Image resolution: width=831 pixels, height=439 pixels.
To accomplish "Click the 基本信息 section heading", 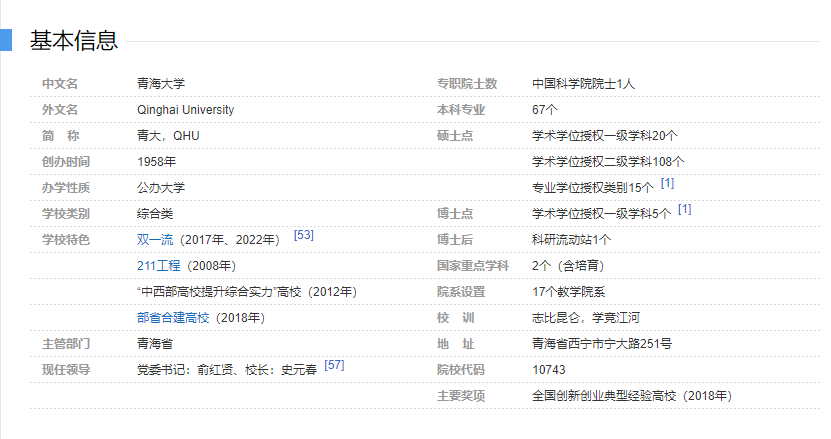I will coord(74,40).
